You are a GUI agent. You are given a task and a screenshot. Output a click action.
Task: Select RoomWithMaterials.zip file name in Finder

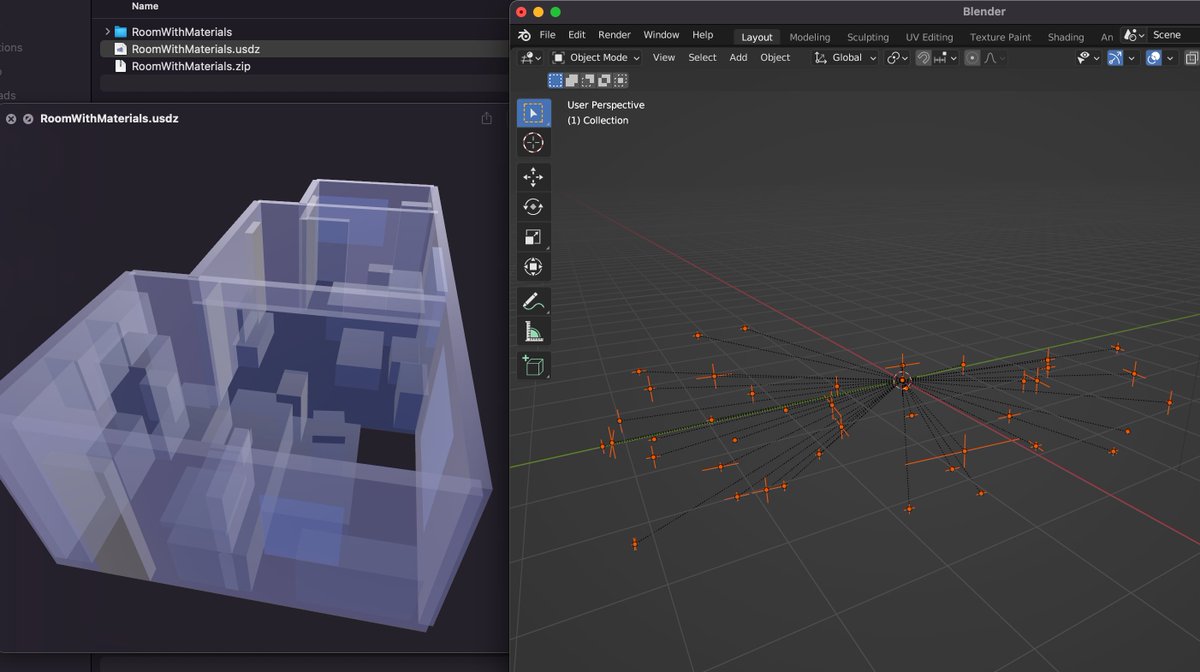(191, 66)
